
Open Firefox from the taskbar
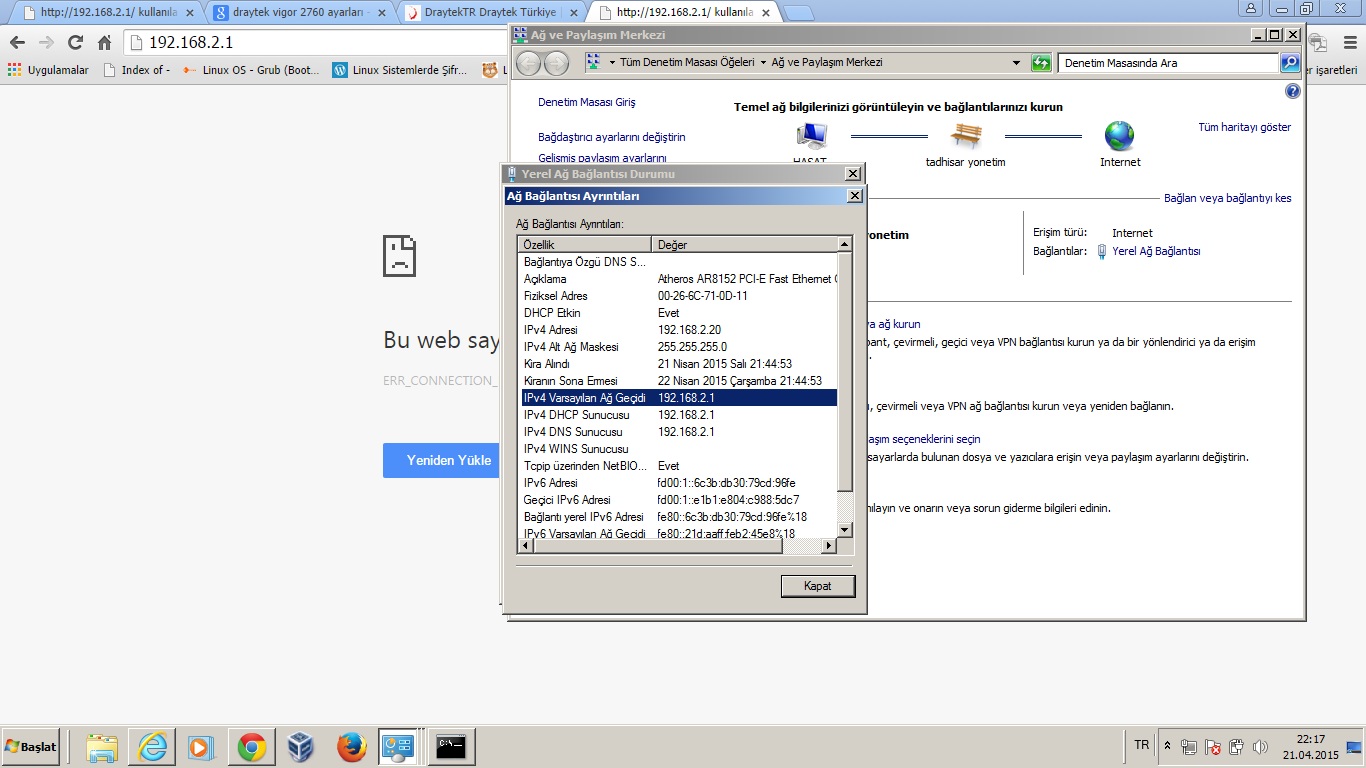pyautogui.click(x=350, y=747)
